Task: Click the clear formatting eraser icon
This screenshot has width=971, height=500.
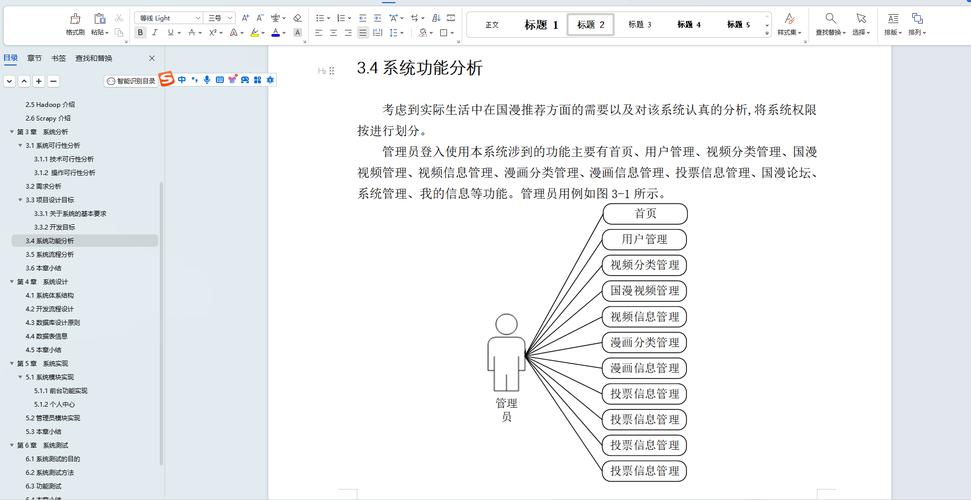Action: point(298,18)
